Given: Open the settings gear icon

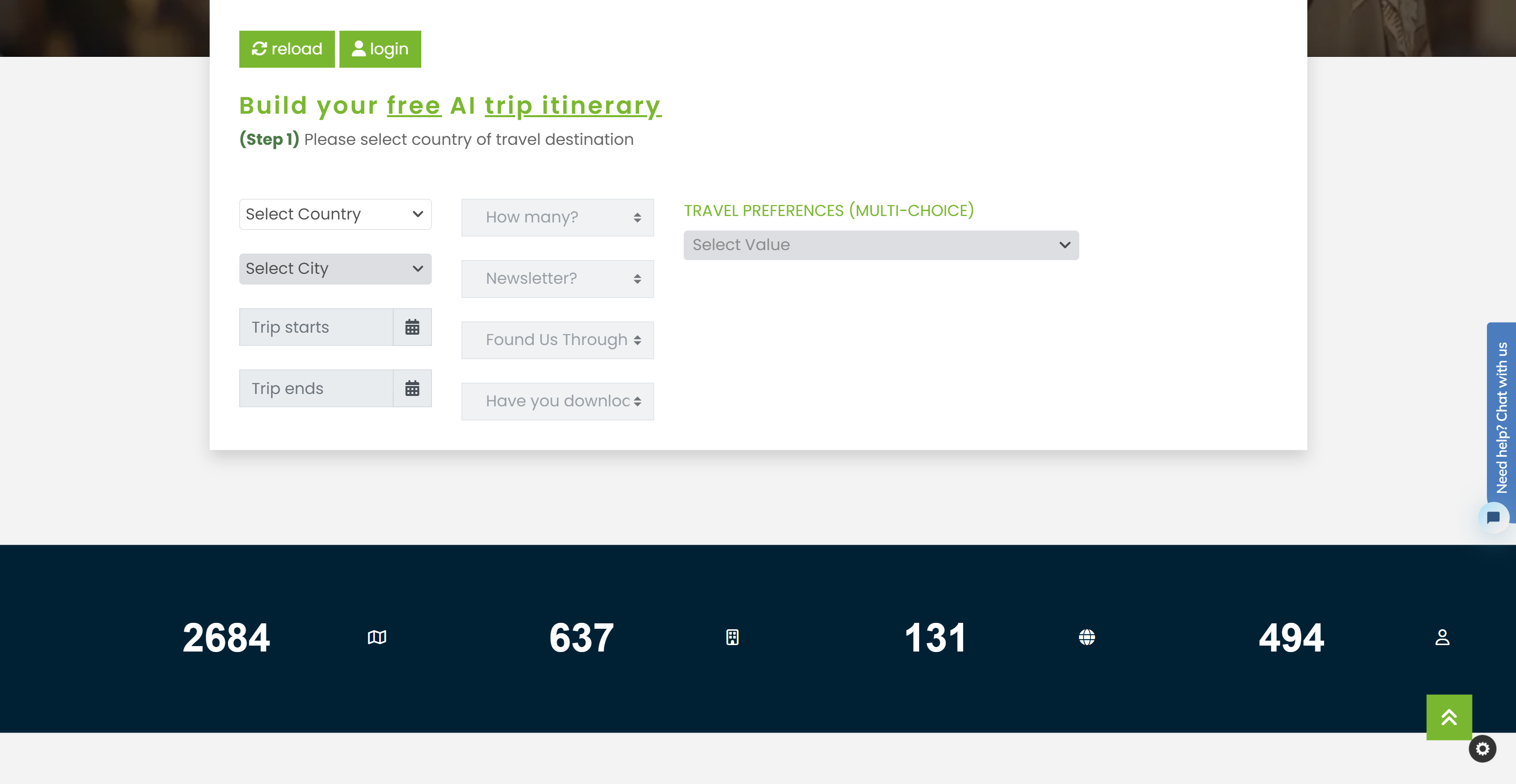Looking at the screenshot, I should (1482, 749).
